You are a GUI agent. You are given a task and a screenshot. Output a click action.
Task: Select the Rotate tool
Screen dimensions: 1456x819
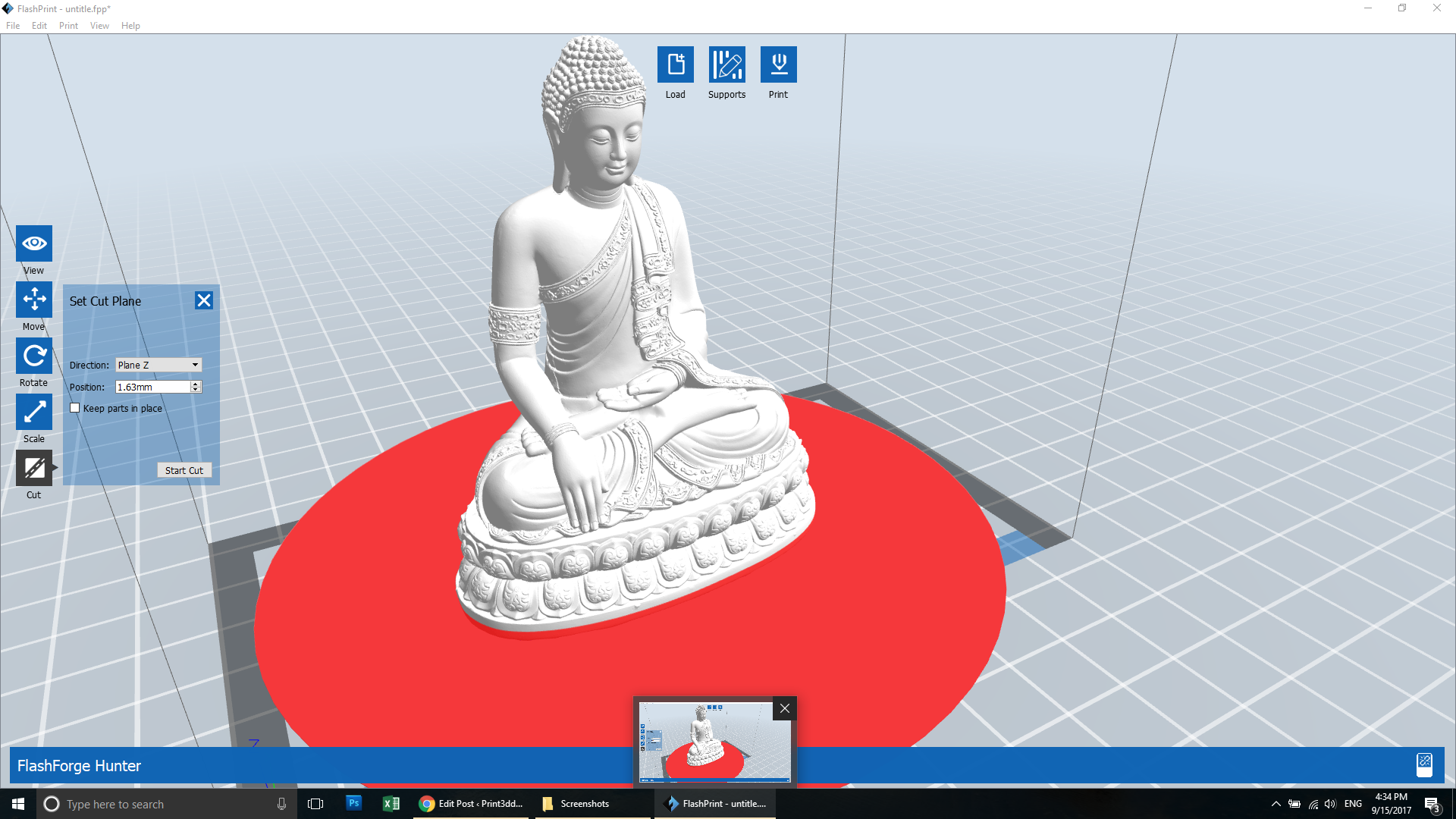click(x=34, y=356)
